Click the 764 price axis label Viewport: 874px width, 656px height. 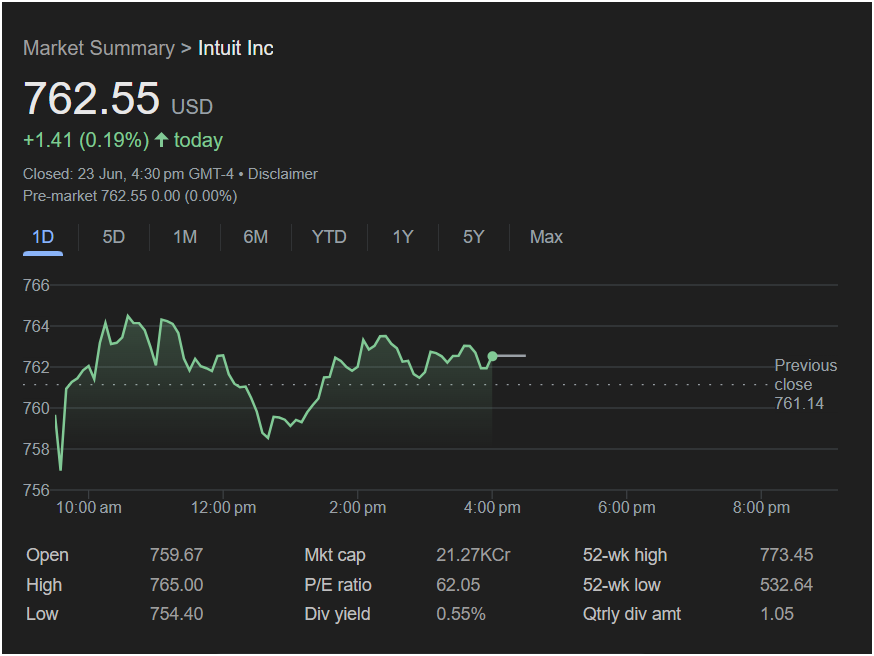36,326
